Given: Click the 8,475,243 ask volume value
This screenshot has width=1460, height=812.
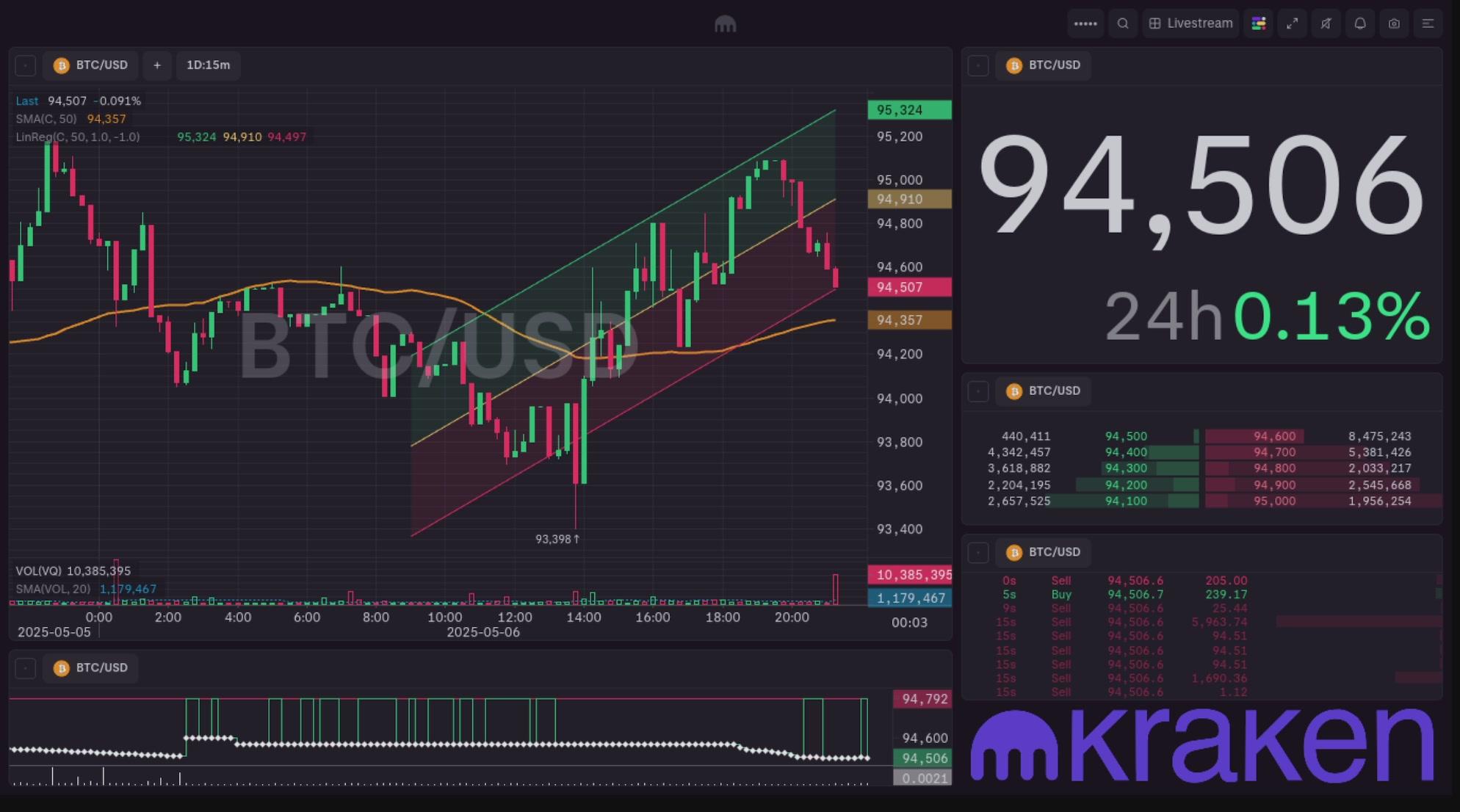Looking at the screenshot, I should tap(1379, 437).
